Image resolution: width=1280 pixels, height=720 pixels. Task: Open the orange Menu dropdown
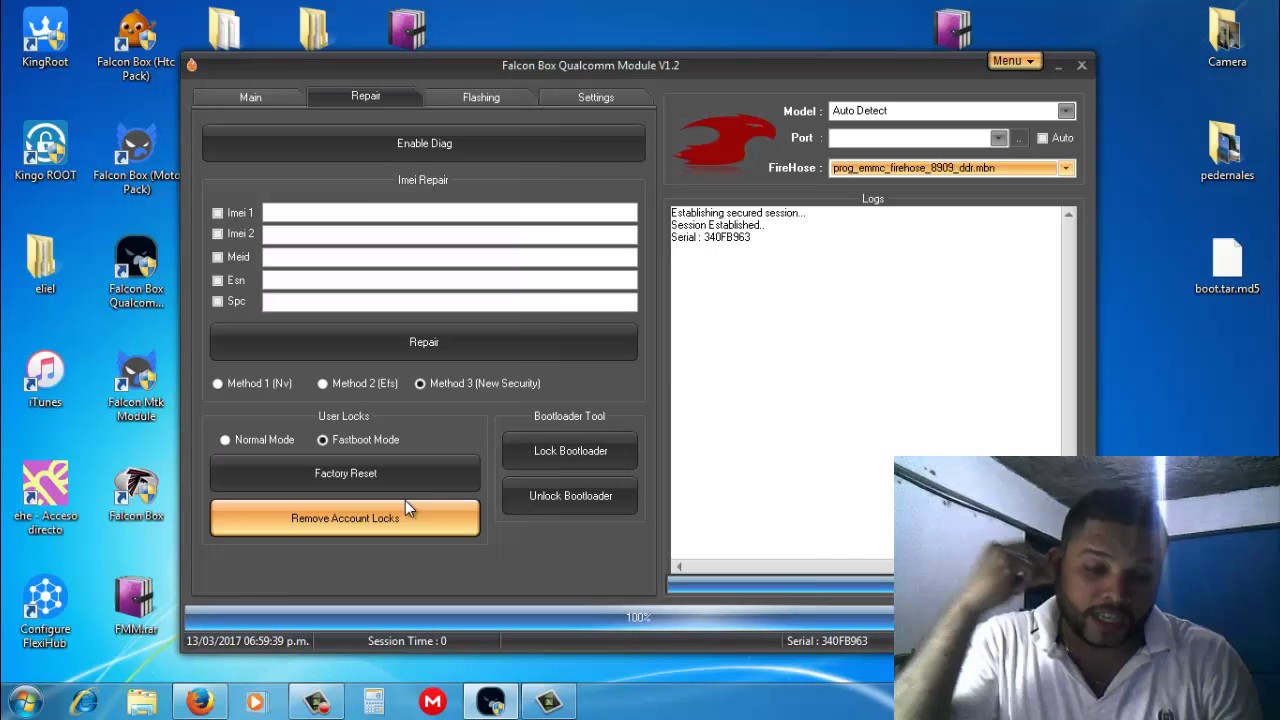click(x=1014, y=61)
